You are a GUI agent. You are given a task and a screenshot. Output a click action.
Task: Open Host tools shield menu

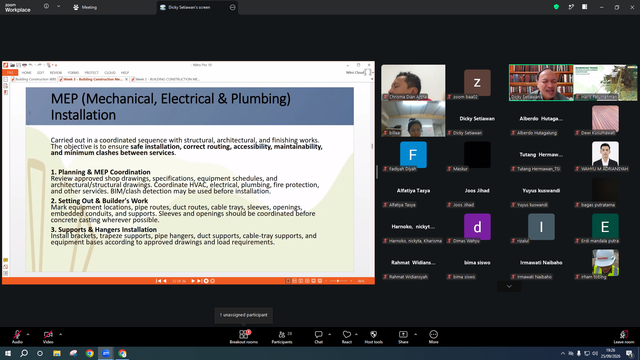373,337
